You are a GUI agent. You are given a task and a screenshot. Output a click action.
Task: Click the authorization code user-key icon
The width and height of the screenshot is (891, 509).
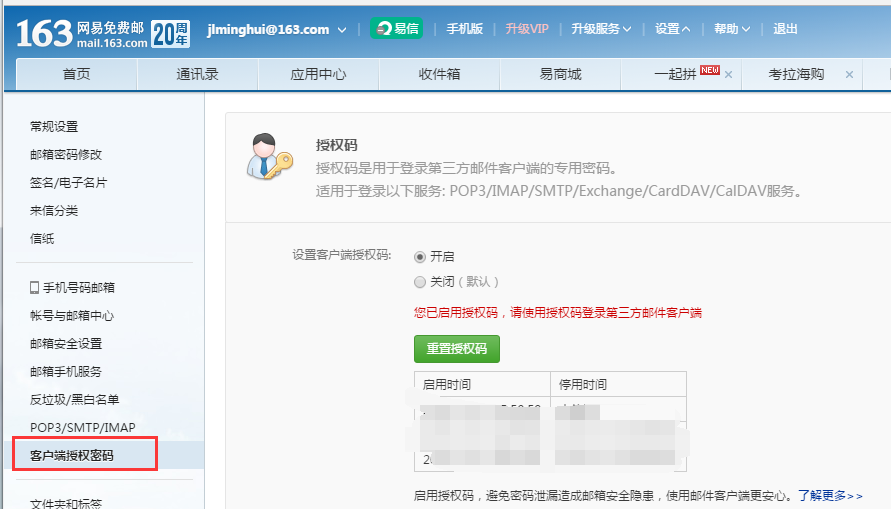pyautogui.click(x=269, y=156)
